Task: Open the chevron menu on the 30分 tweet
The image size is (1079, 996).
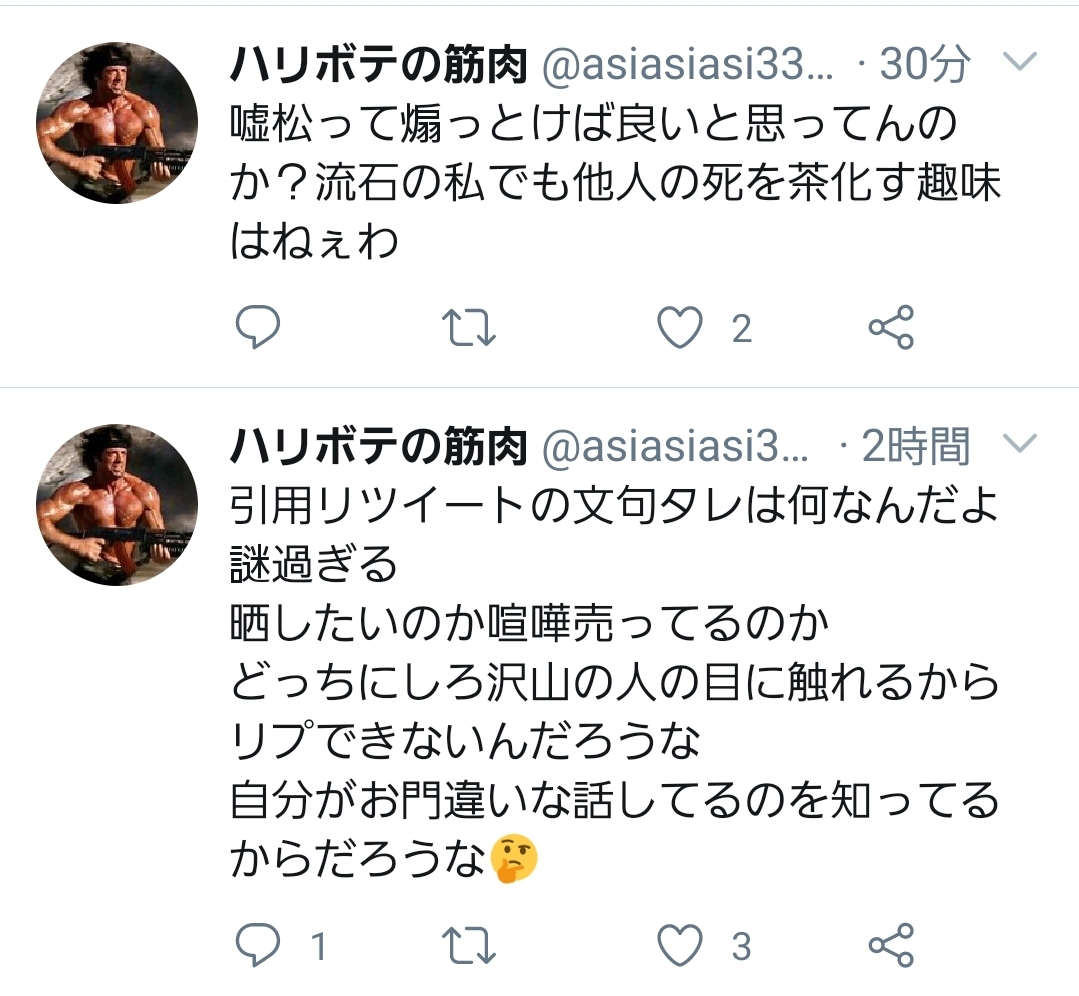Action: 1020,62
